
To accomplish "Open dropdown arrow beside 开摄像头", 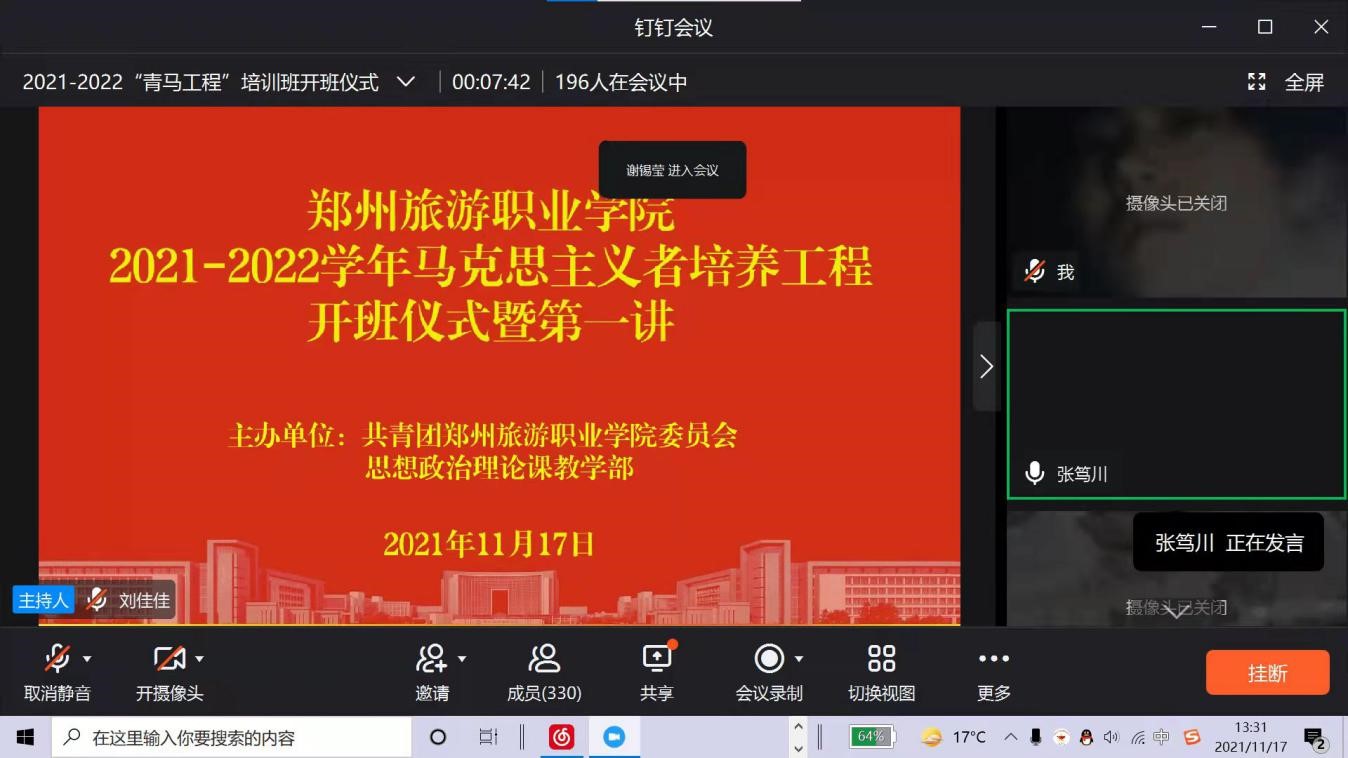I will pyautogui.click(x=199, y=659).
